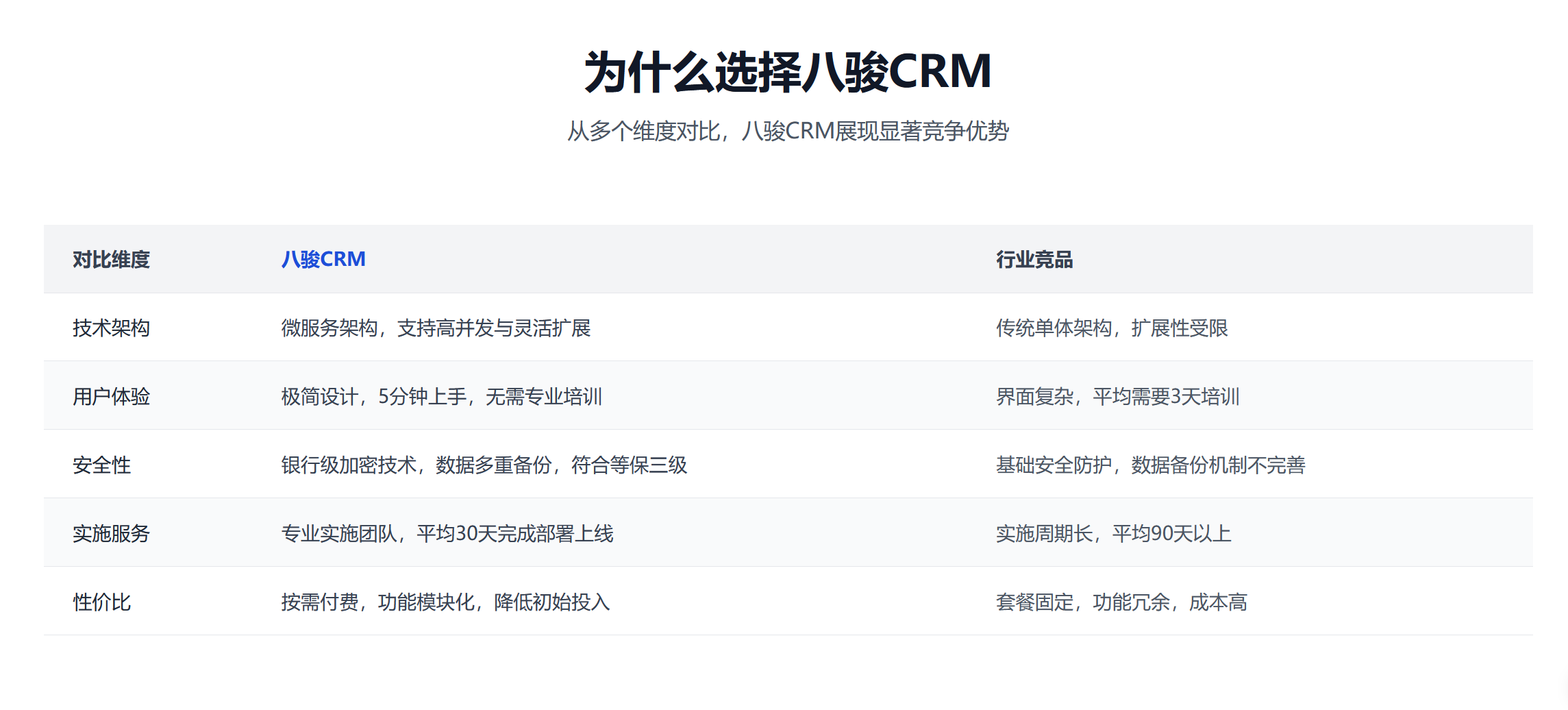The width and height of the screenshot is (1568, 710).
Task: Click the 传统单体架构 competitor cell
Action: pyautogui.click(x=1113, y=328)
